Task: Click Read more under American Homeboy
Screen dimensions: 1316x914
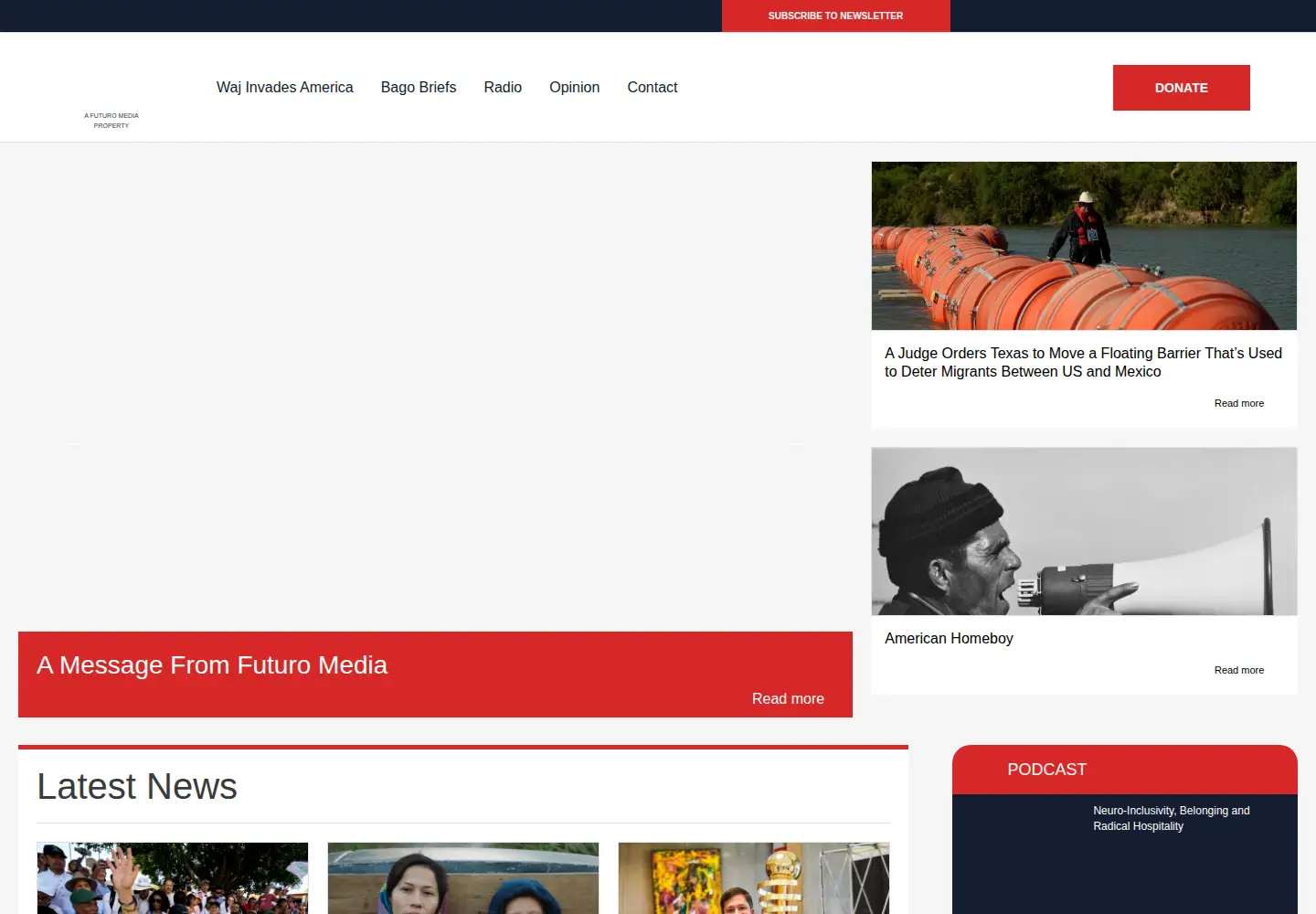Action: pyautogui.click(x=1239, y=670)
